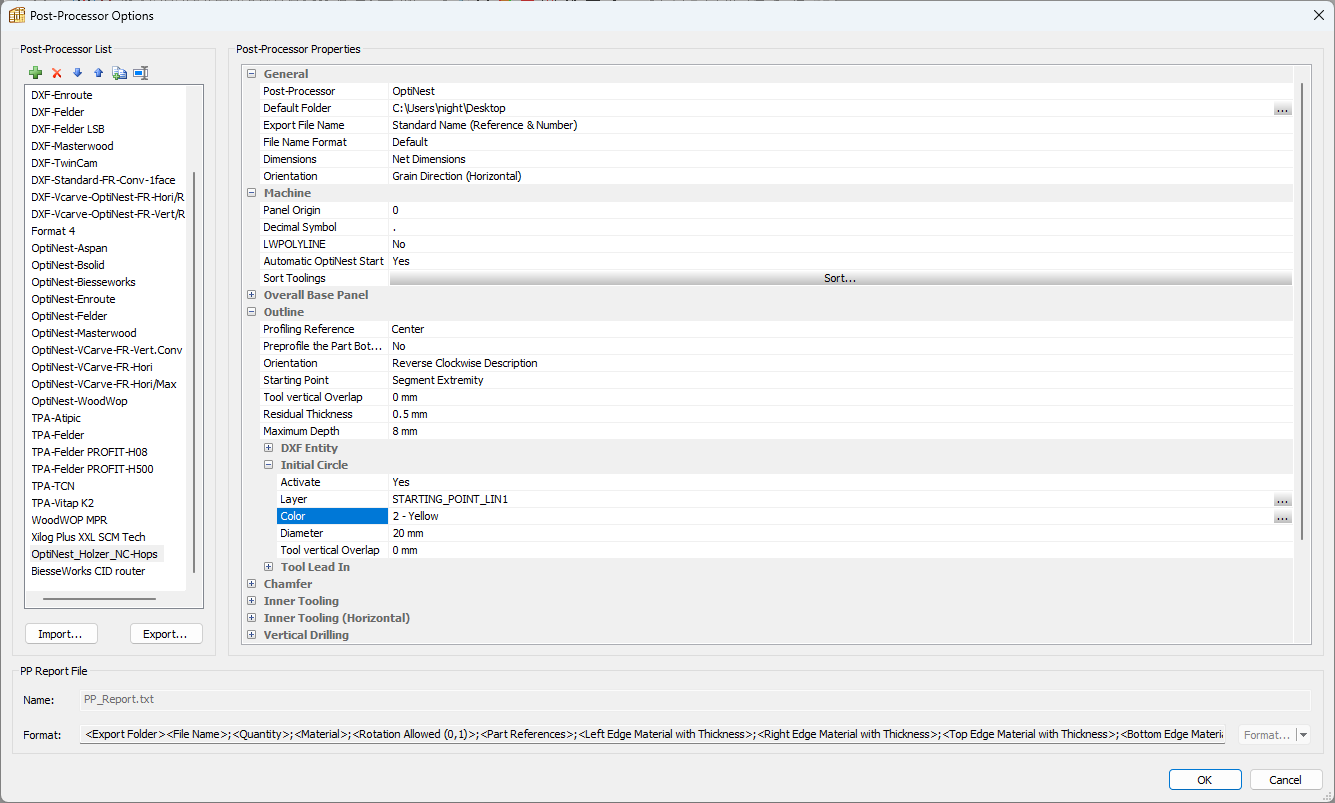Open the browse button for Default Folder
Screen dimensions: 1335x803
tap(1282, 109)
